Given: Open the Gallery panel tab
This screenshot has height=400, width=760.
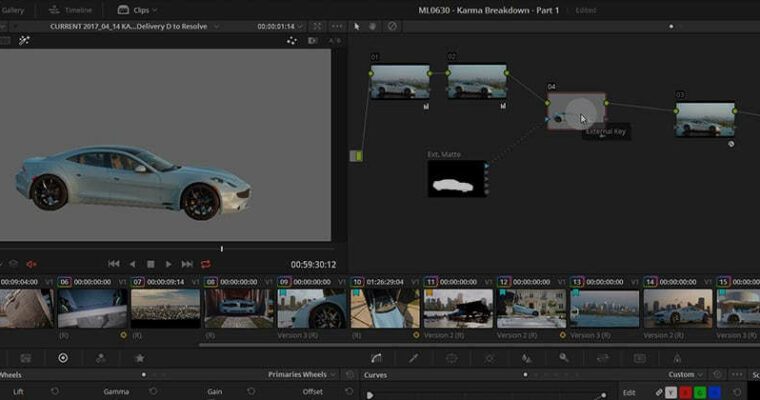Looking at the screenshot, I should coord(12,9).
